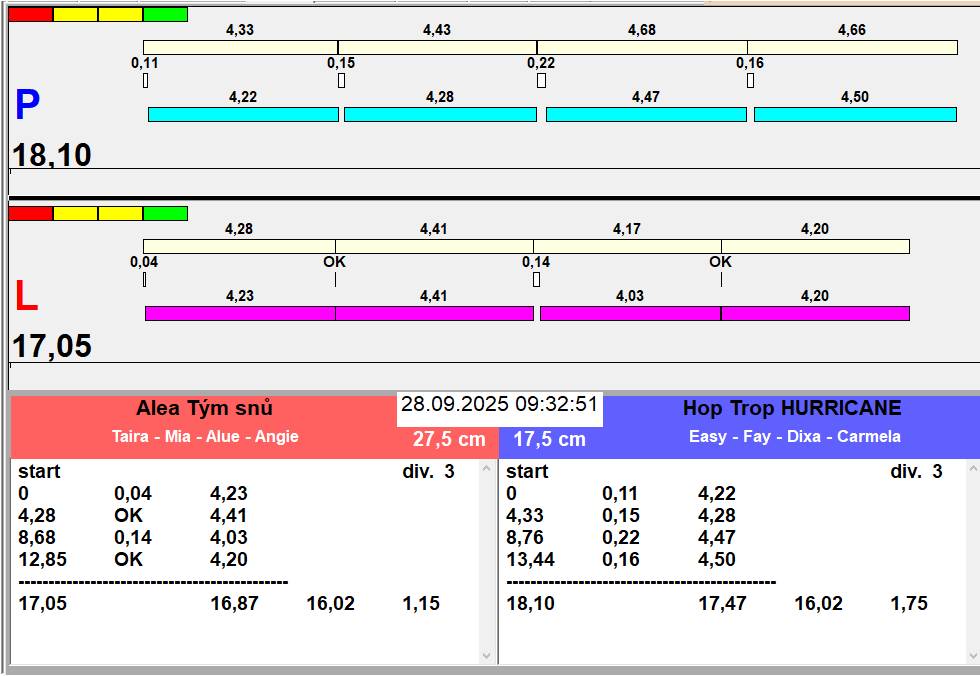The height and width of the screenshot is (676, 980).
Task: Click the 17,5 cm jump height
Action: (549, 439)
